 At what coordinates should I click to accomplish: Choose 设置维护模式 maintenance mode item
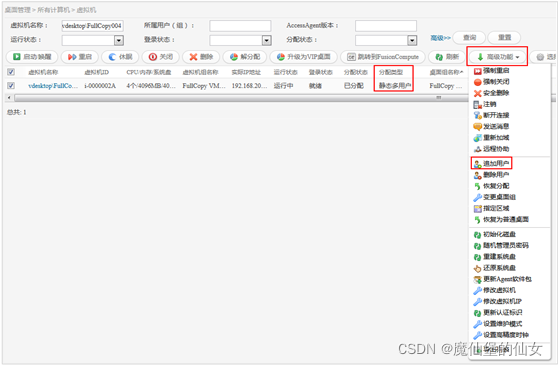click(498, 324)
